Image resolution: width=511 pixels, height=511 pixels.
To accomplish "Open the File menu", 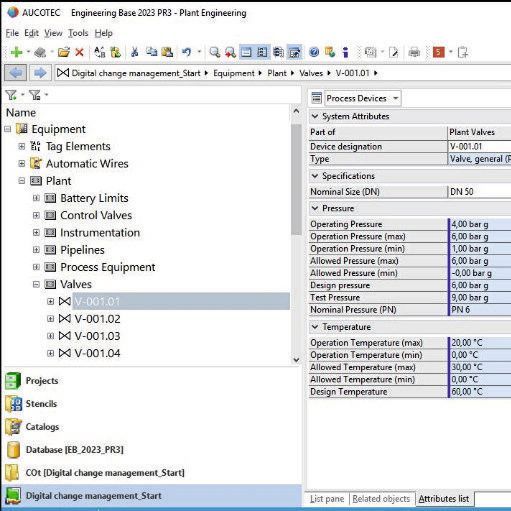I will pyautogui.click(x=12, y=33).
